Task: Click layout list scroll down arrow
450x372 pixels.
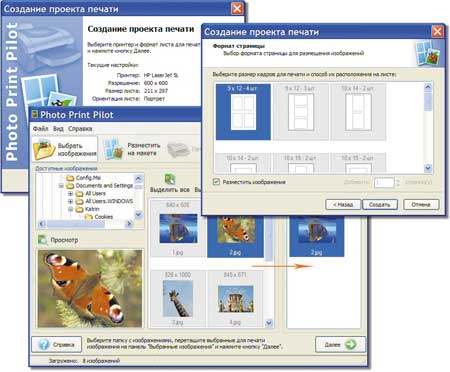Action: pos(428,168)
